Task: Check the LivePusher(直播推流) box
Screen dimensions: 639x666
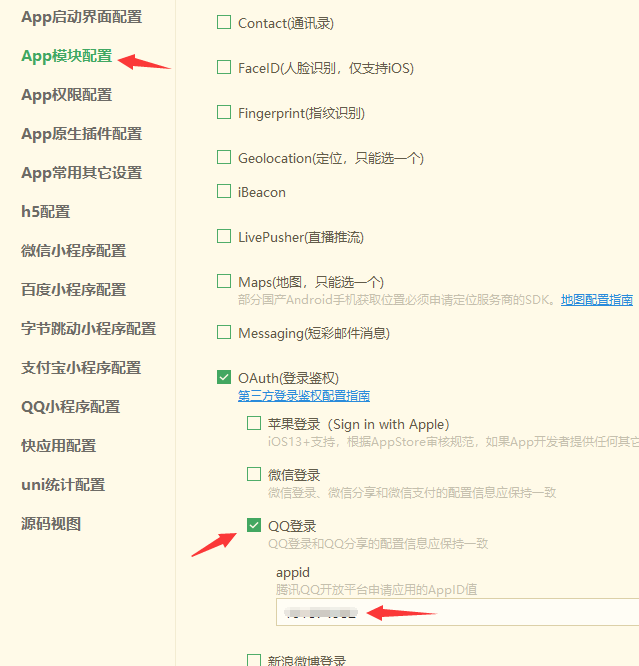Action: coord(224,237)
